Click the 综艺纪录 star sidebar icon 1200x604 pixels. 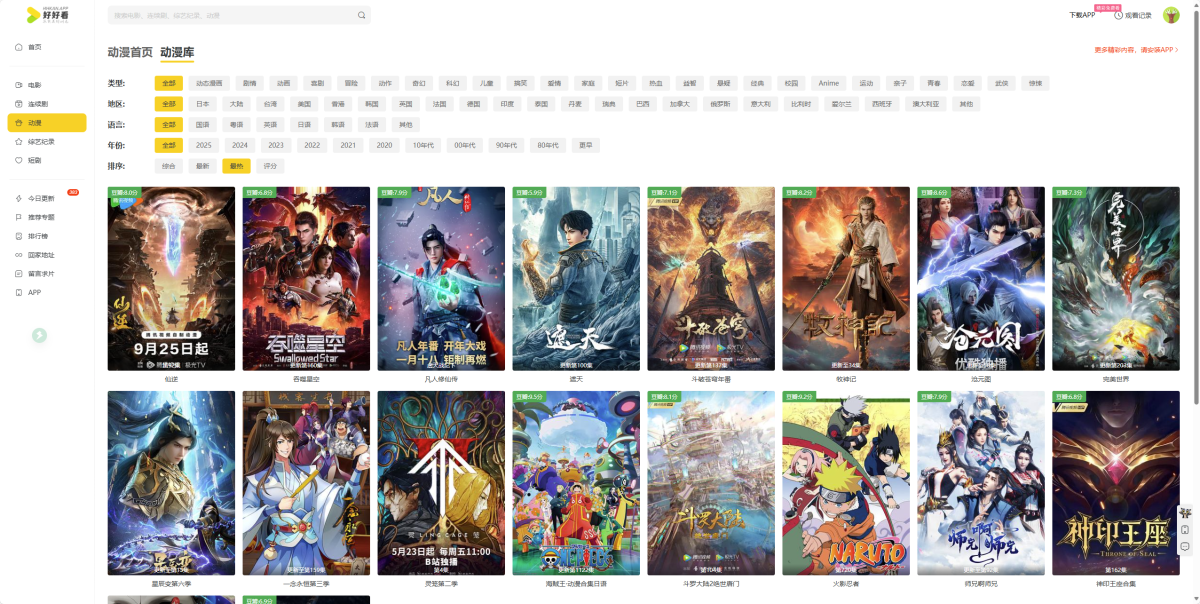coord(19,142)
